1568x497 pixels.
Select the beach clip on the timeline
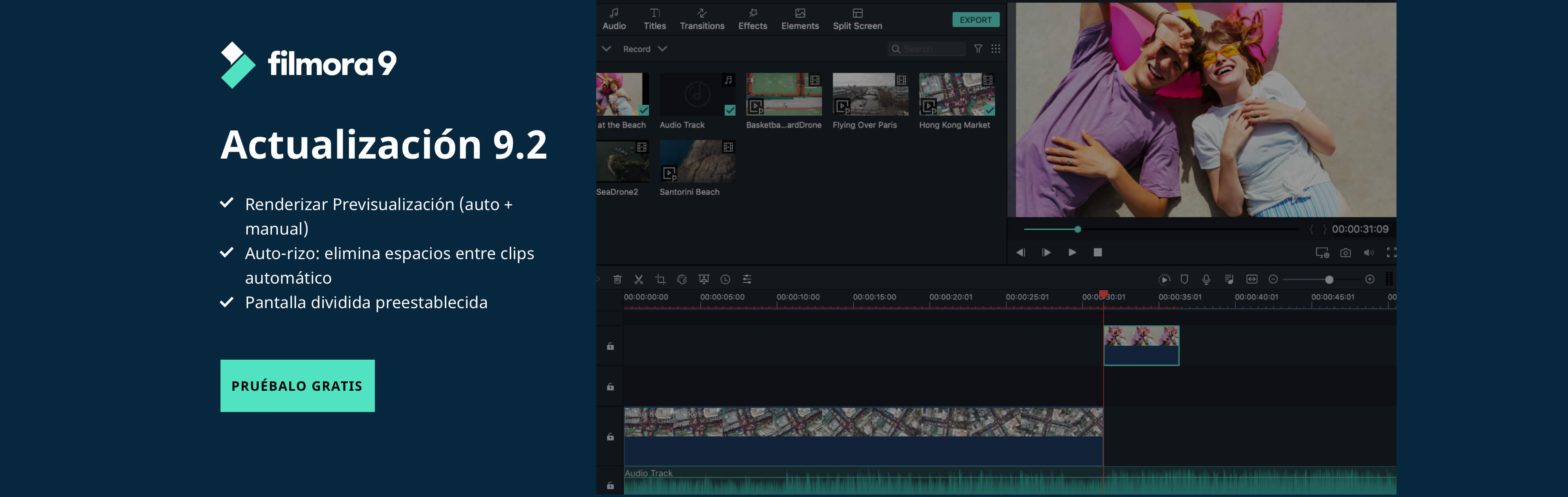click(x=1141, y=345)
